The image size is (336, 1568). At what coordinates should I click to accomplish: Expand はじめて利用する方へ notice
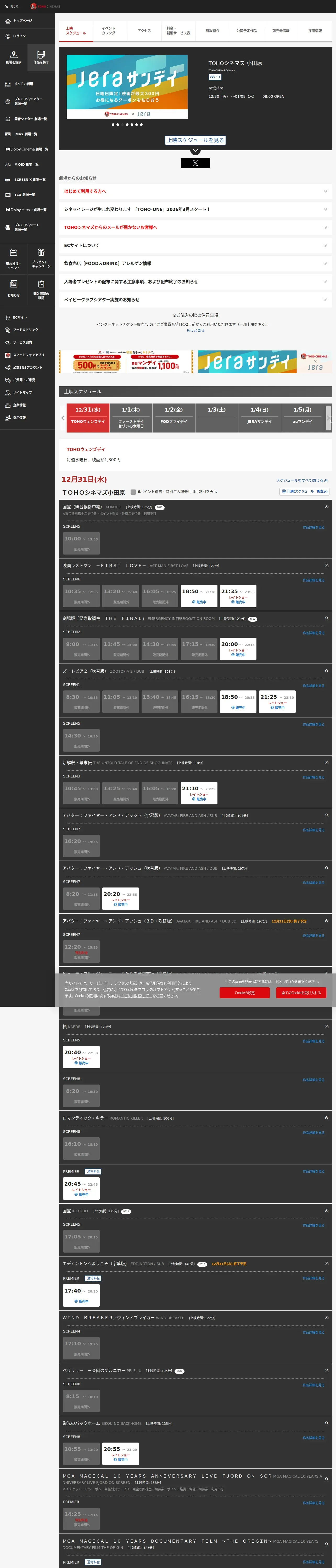tap(195, 191)
